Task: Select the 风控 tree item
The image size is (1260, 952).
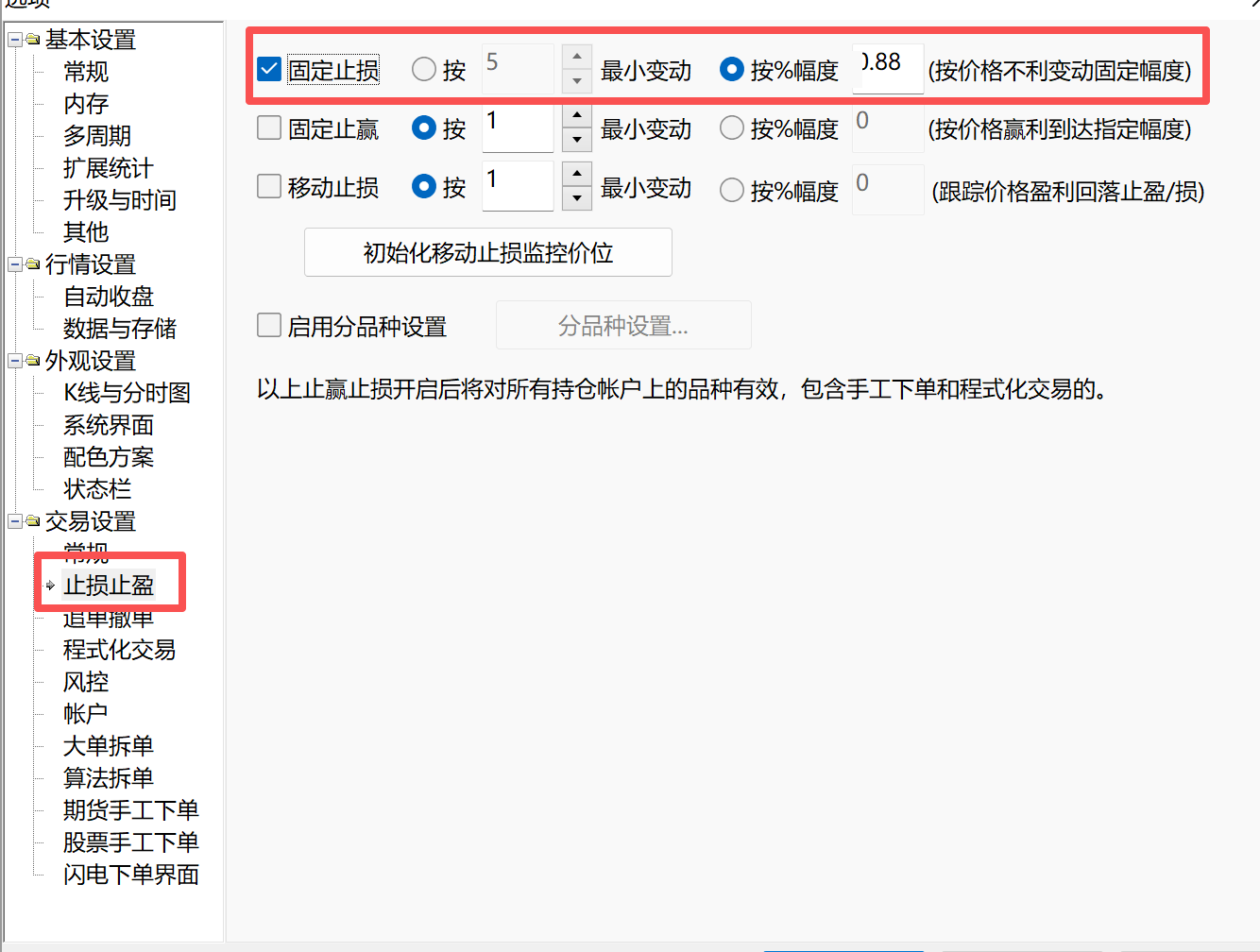Action: [86, 682]
